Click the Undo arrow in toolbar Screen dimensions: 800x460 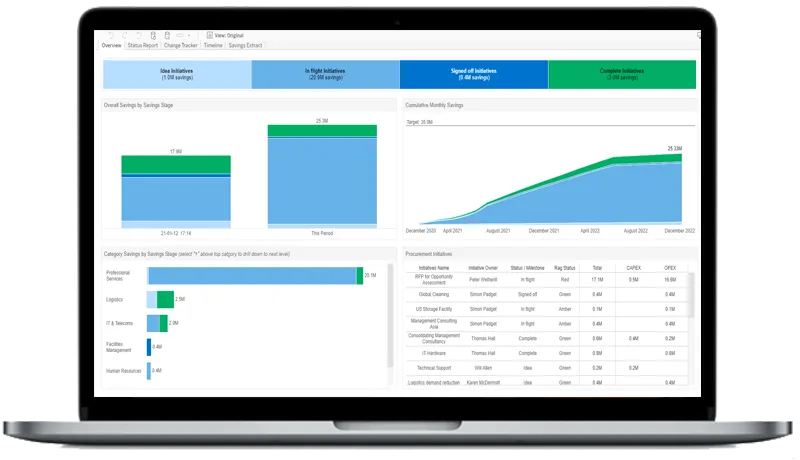pos(111,35)
